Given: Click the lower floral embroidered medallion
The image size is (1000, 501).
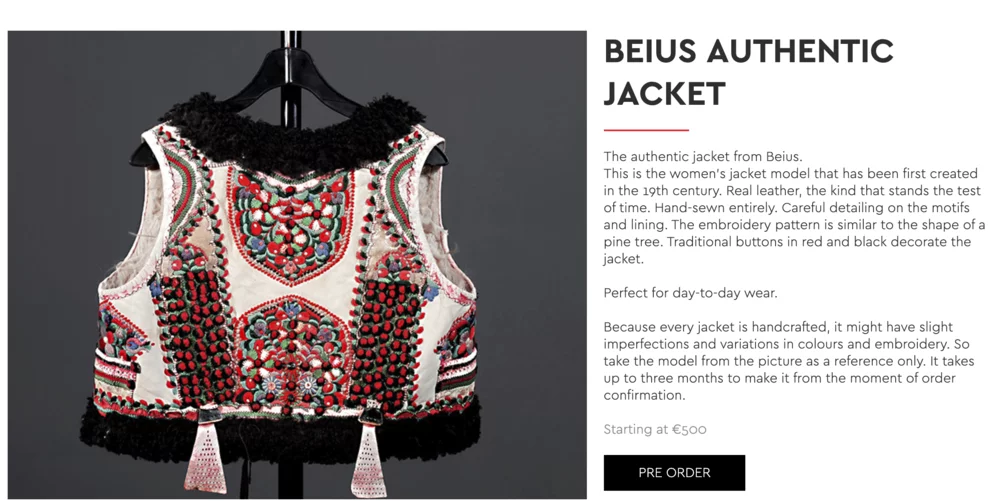Looking at the screenshot, I should [x=292, y=349].
